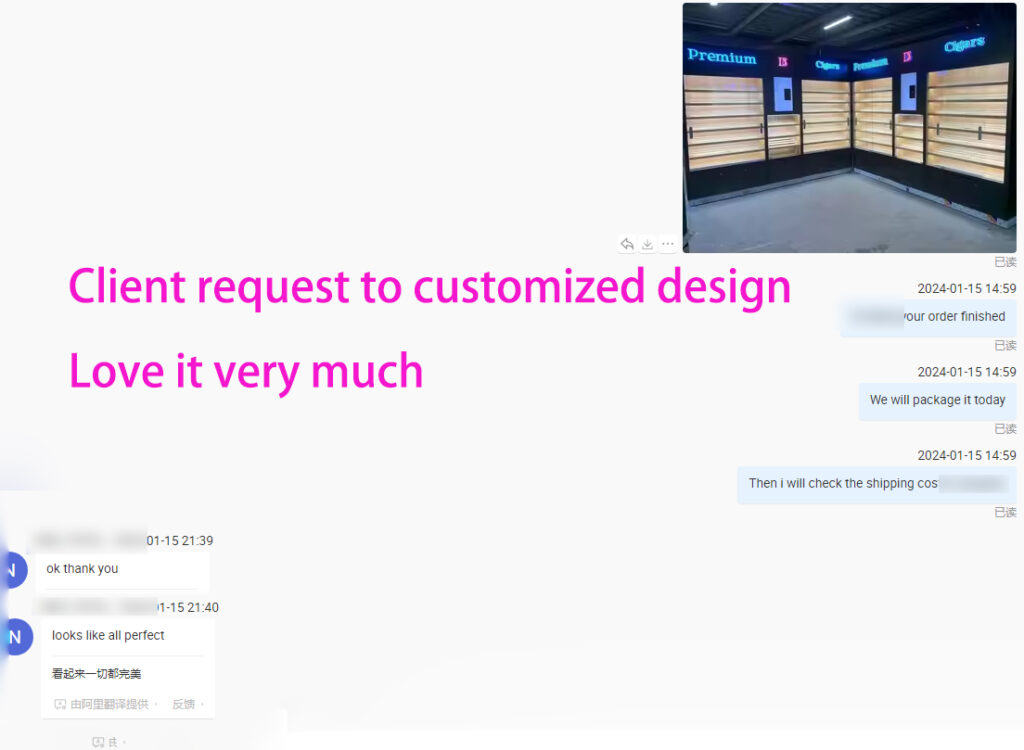The height and width of the screenshot is (750, 1024).
Task: Click the translate icon below the last message card
Action: 98,742
